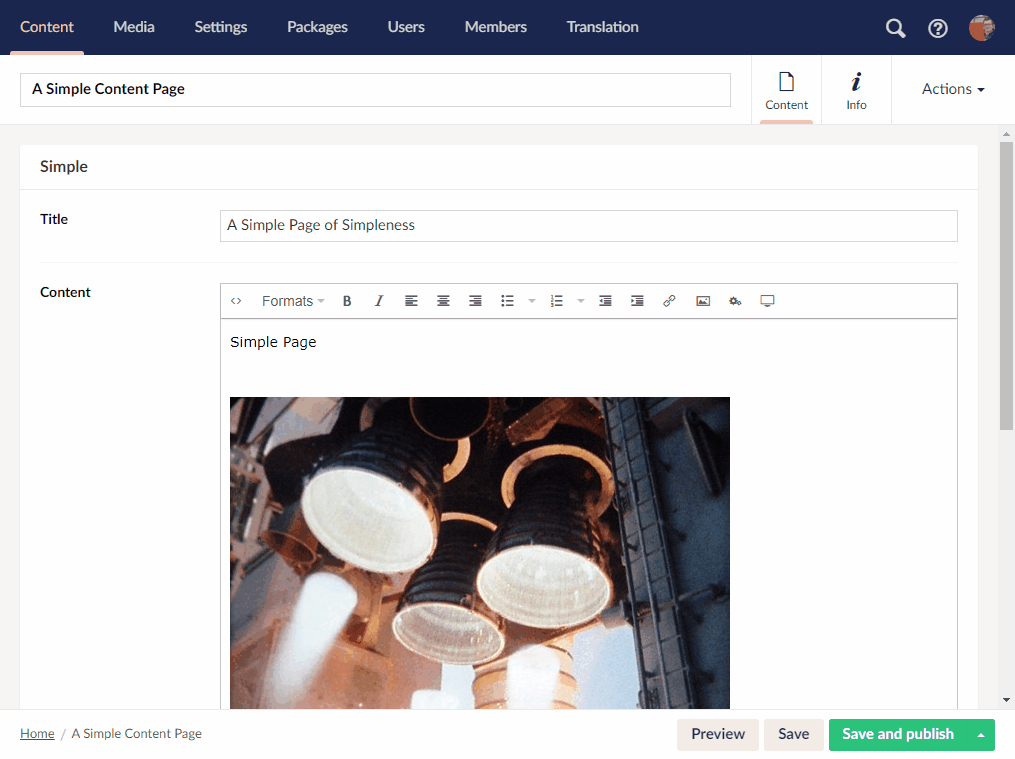Apply italic formatting
This screenshot has height=759, width=1015.
pyautogui.click(x=379, y=301)
